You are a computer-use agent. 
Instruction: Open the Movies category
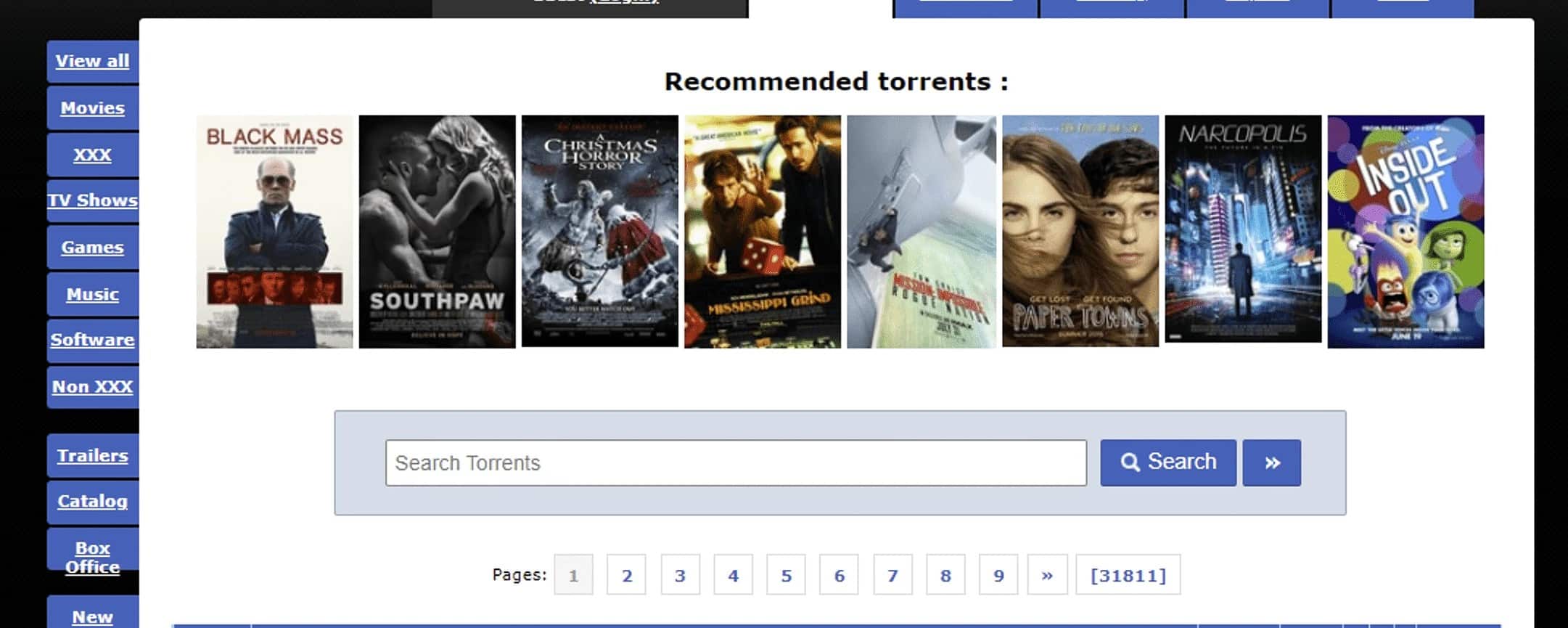click(x=93, y=108)
